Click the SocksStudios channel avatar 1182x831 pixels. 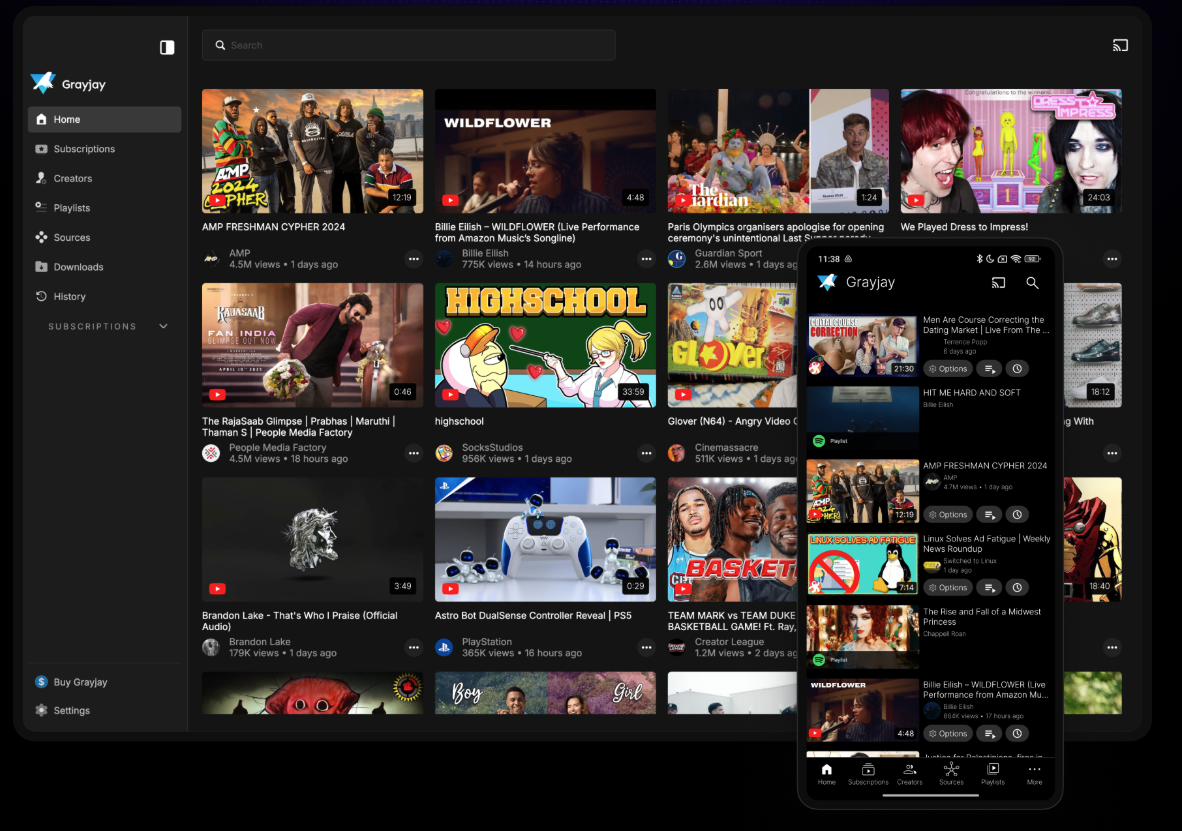coord(444,453)
